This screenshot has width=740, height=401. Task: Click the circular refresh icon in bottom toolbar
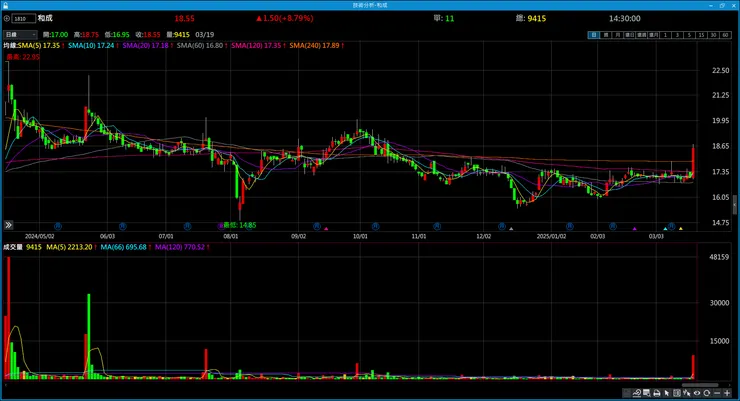706,393
